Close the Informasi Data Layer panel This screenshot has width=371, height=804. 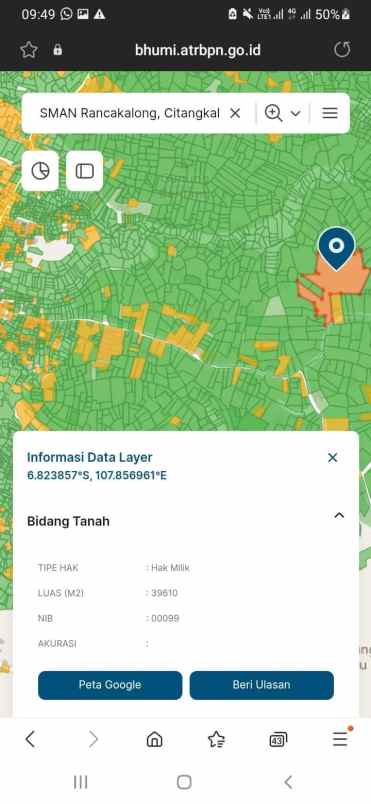coord(333,457)
